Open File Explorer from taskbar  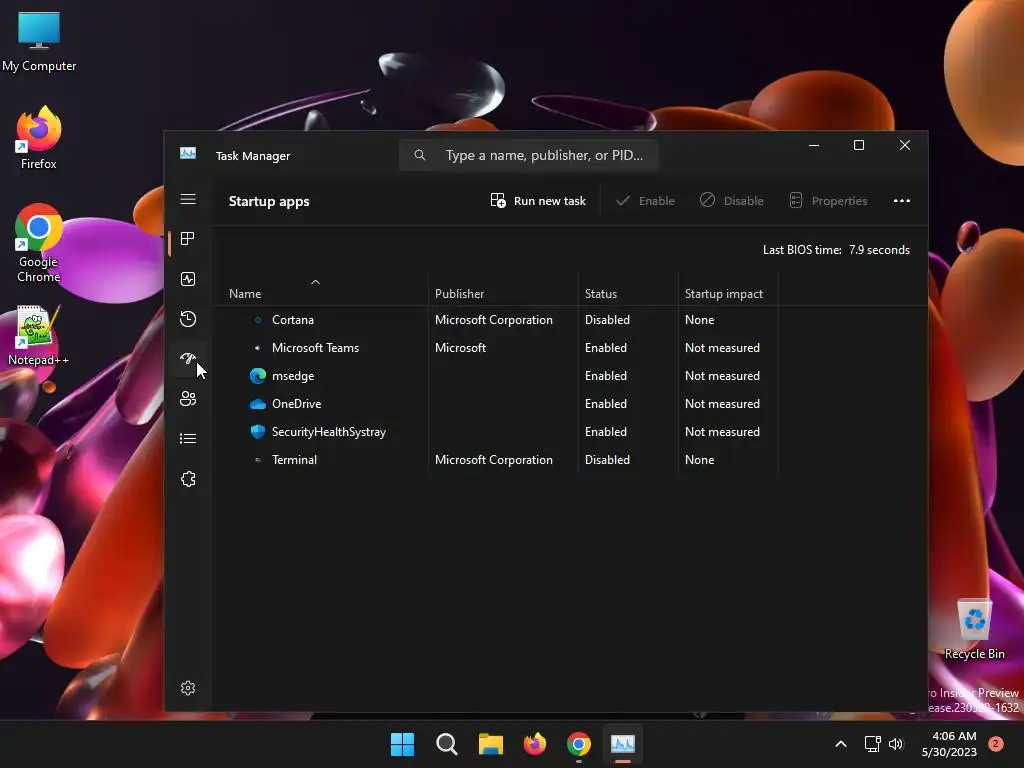pyautogui.click(x=490, y=744)
